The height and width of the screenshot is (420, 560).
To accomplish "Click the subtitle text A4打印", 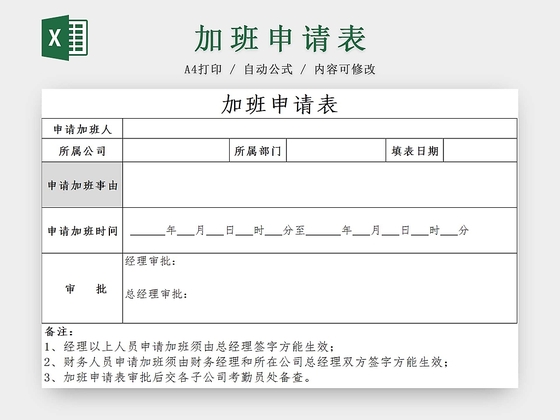I will point(203,69).
